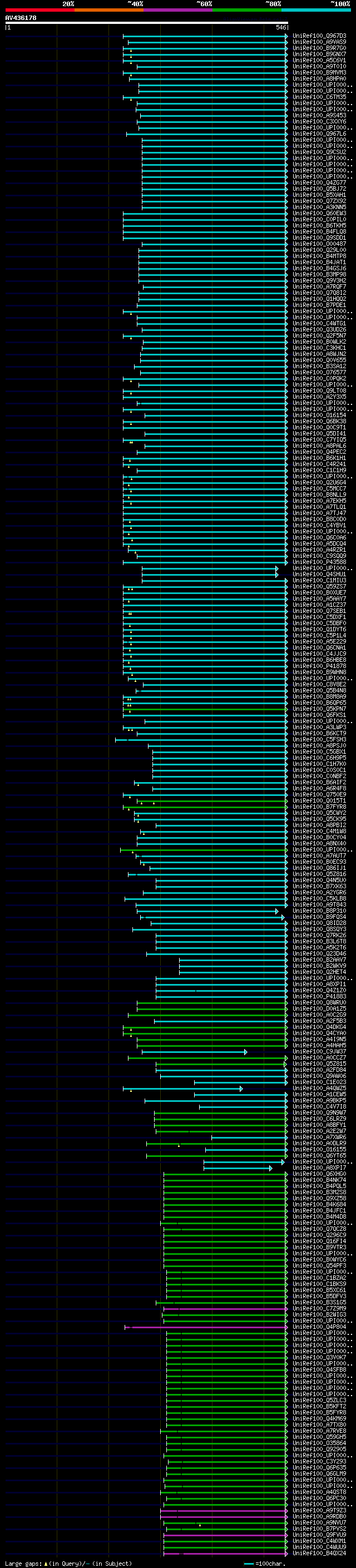Click the red 20% identity color segment

tap(39, 10)
